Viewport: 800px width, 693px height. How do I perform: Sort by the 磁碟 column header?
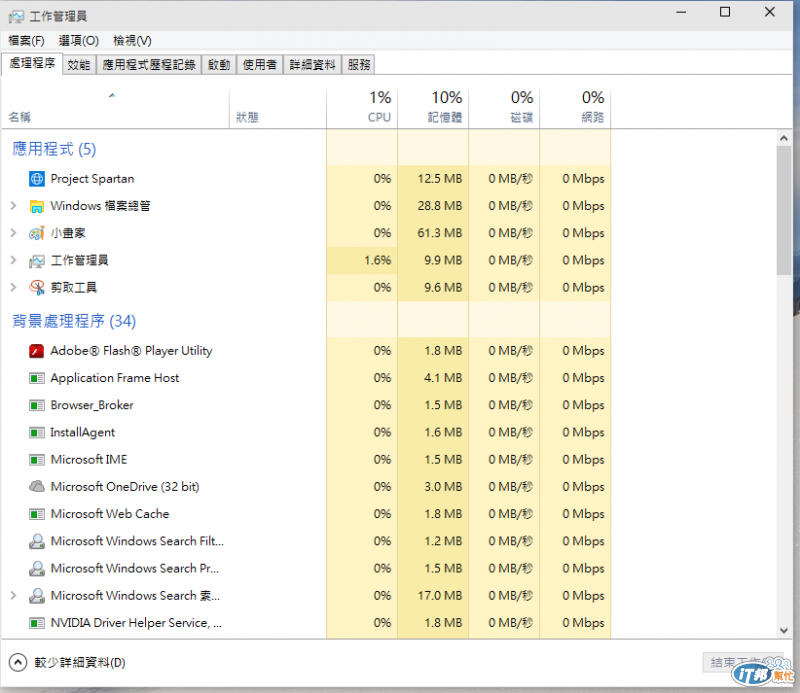(x=504, y=108)
